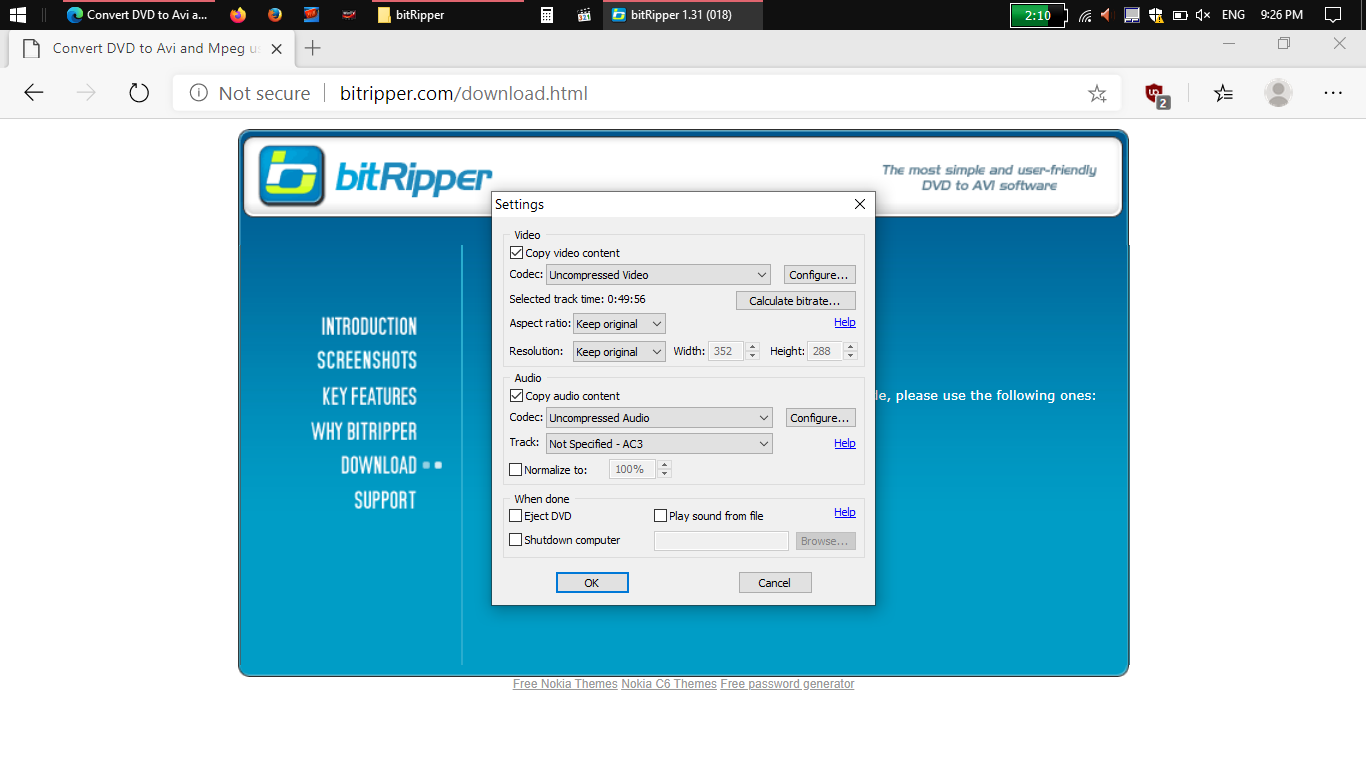Viewport: 1366px width, 768px height.
Task: Click Configure for the video codec
Action: click(819, 274)
